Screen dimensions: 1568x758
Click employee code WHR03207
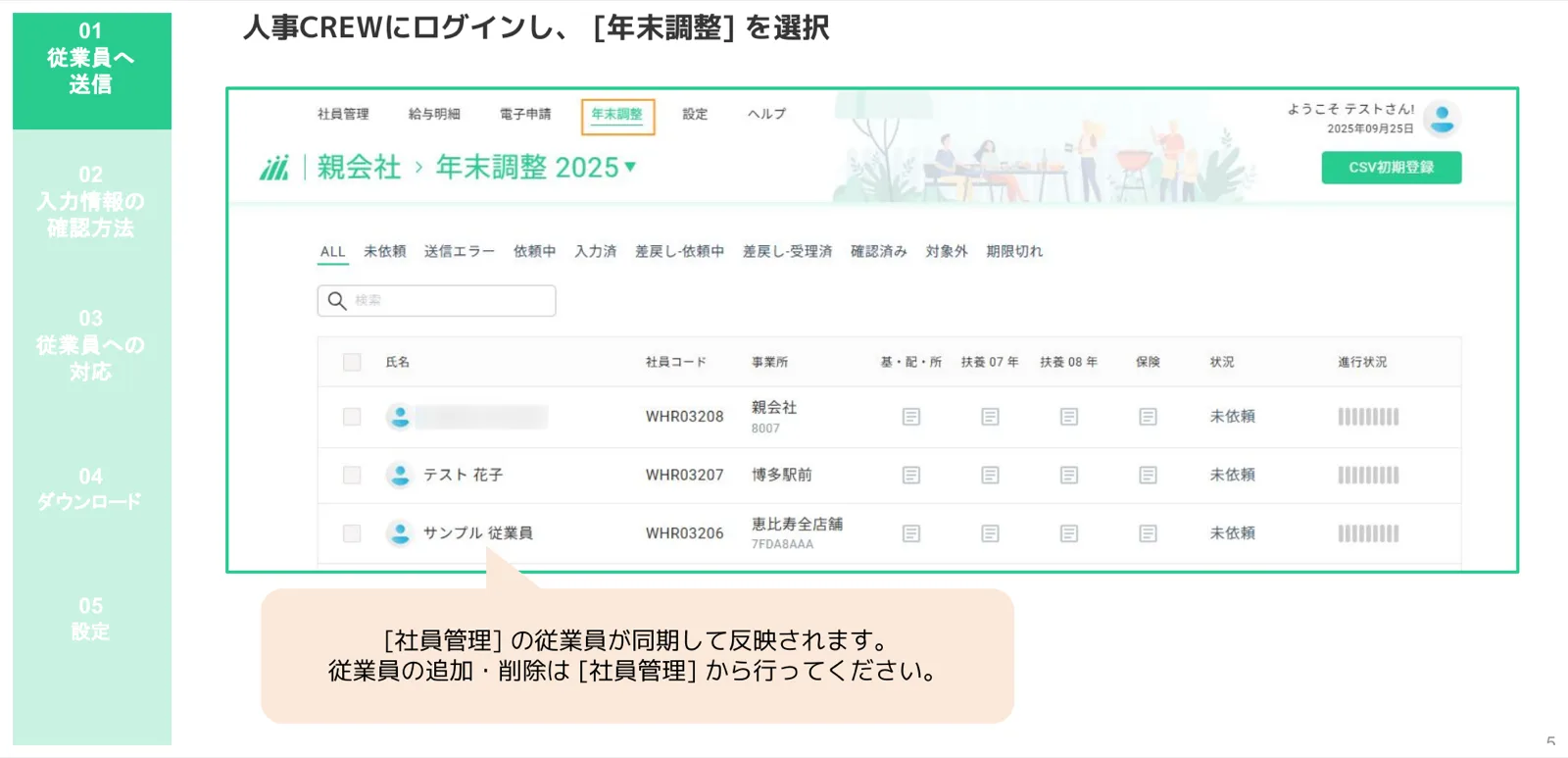[x=684, y=475]
